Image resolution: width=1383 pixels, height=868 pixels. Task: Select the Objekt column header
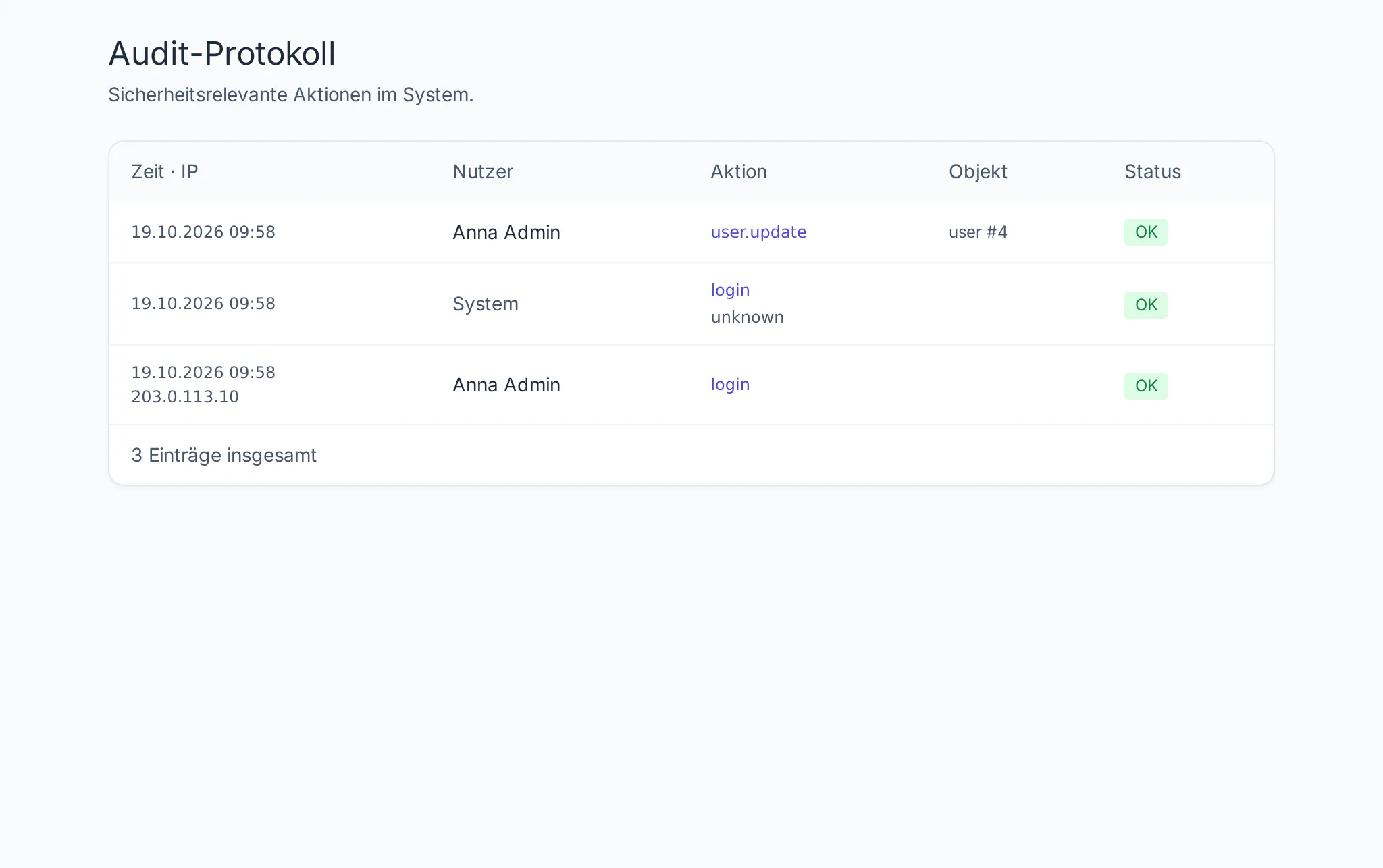(x=978, y=171)
